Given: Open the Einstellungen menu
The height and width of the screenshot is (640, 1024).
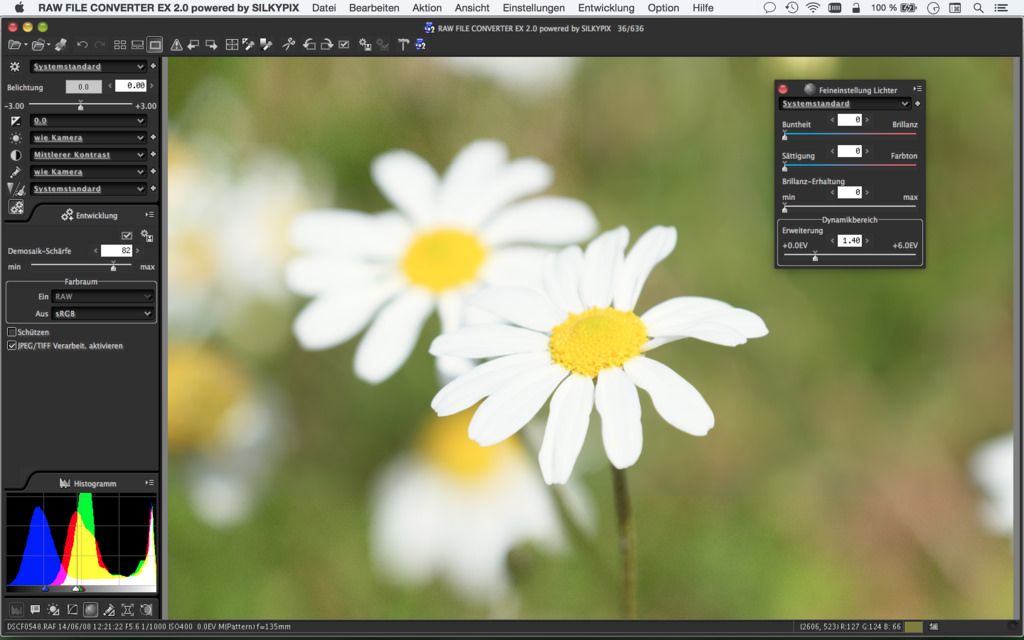Looking at the screenshot, I should (534, 8).
